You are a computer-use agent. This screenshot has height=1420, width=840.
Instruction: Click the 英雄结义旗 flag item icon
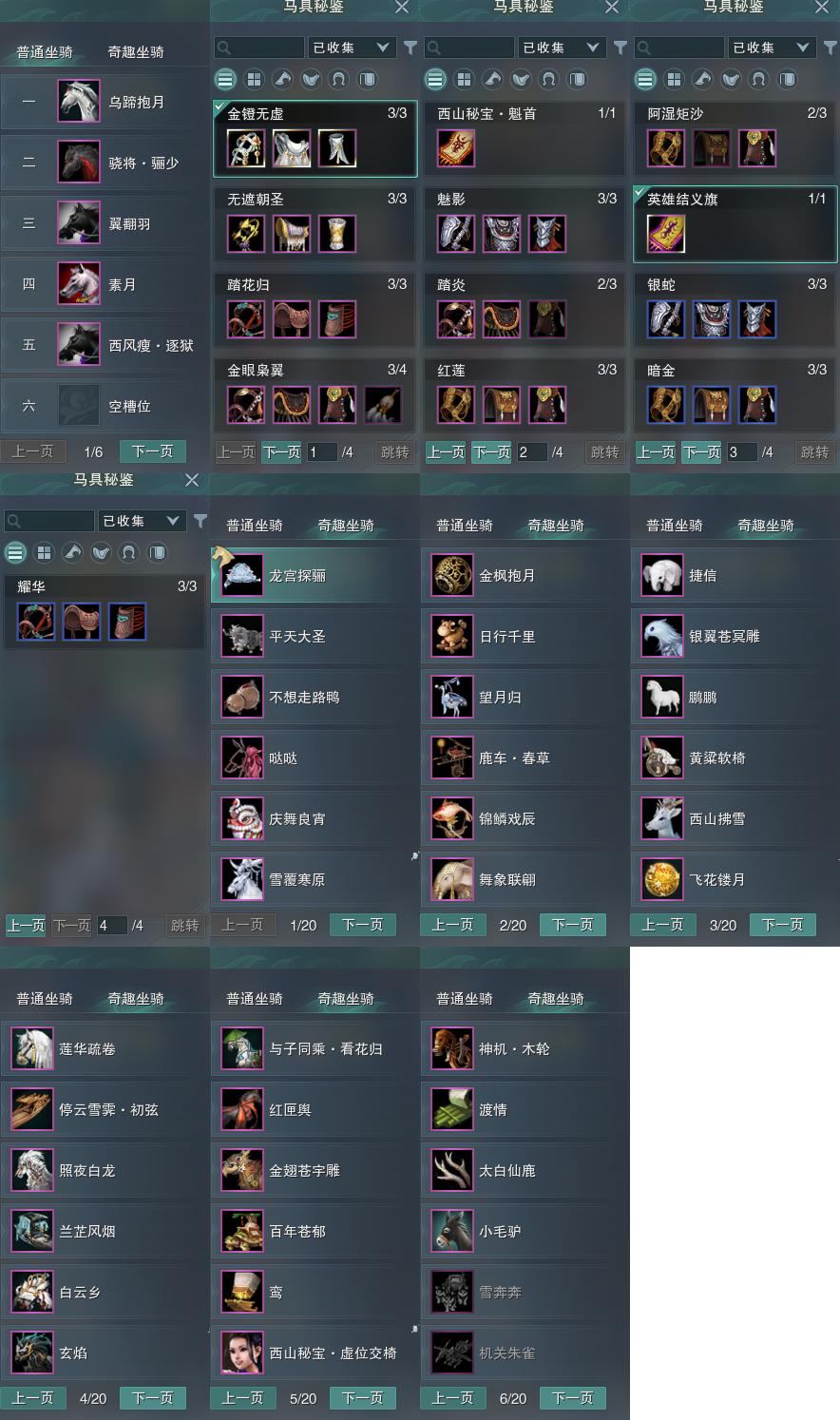click(x=665, y=234)
